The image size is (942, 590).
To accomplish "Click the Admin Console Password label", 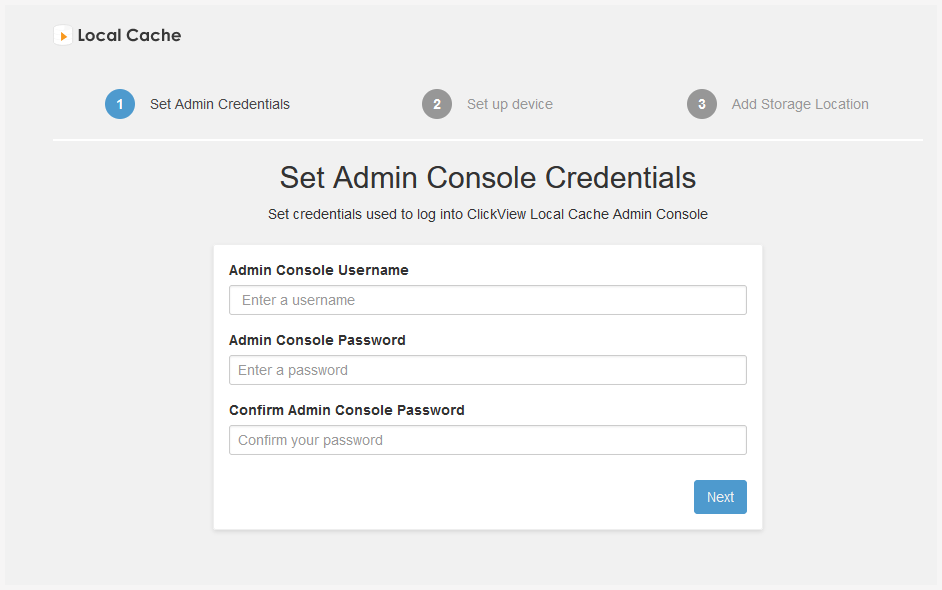I will (317, 340).
